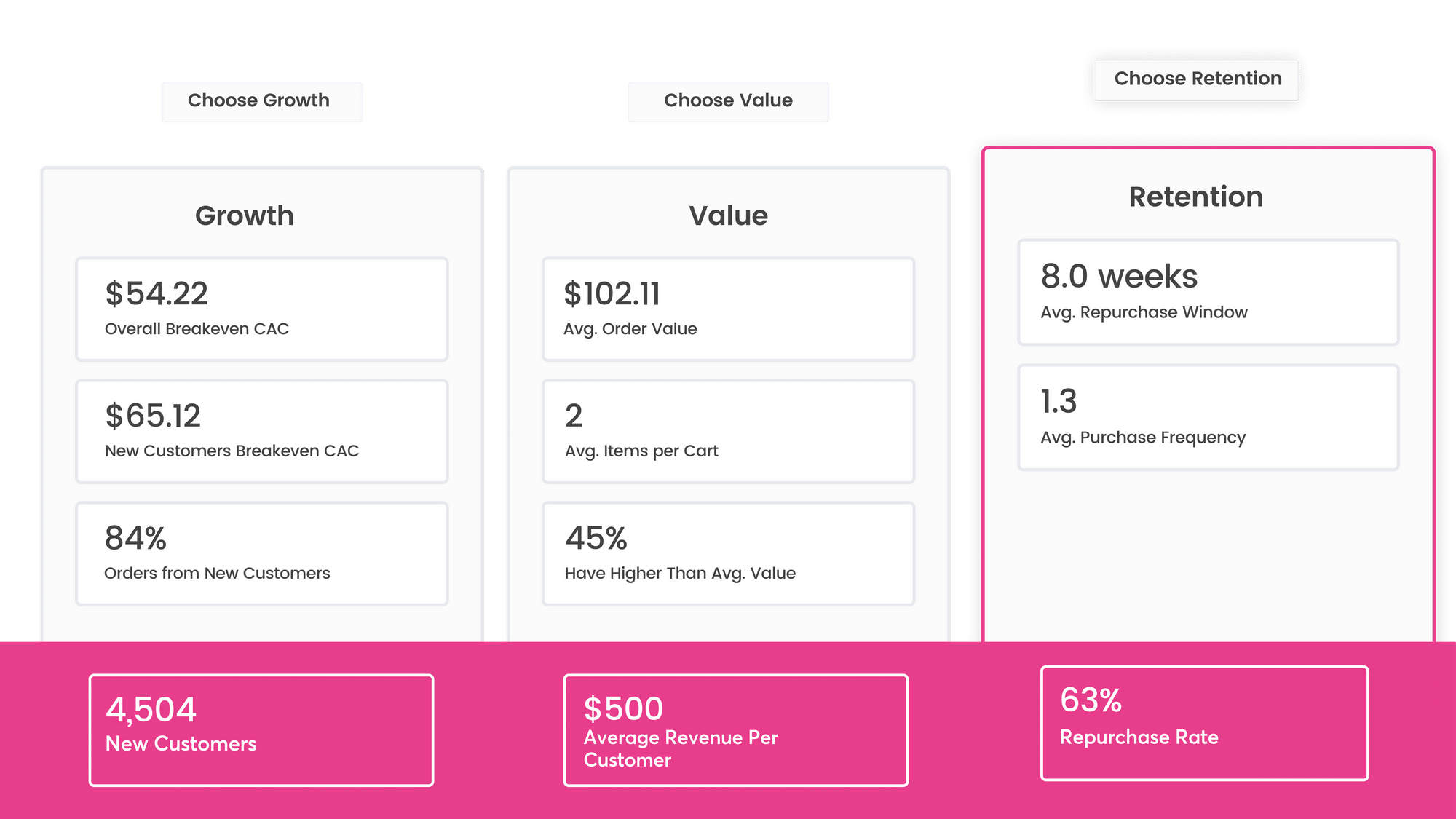Screen dimensions: 1456x819
Task: Select the Retention panel heading
Action: [1195, 197]
